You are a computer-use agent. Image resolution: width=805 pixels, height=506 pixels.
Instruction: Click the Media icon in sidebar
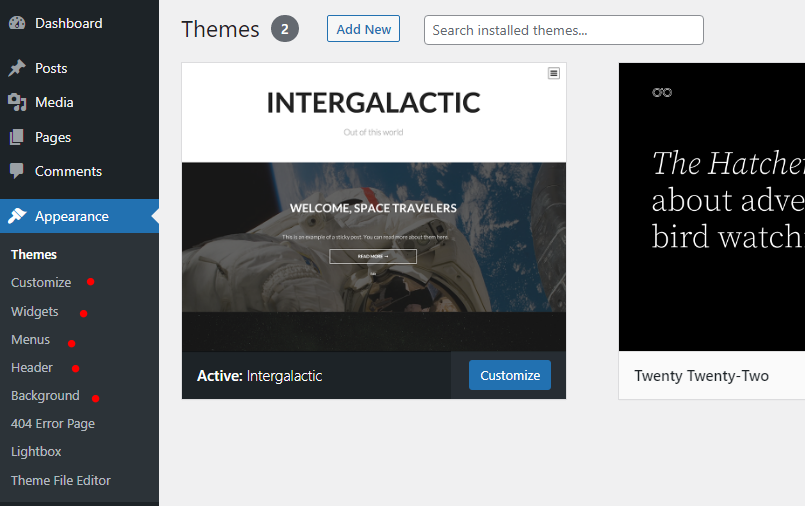point(17,102)
